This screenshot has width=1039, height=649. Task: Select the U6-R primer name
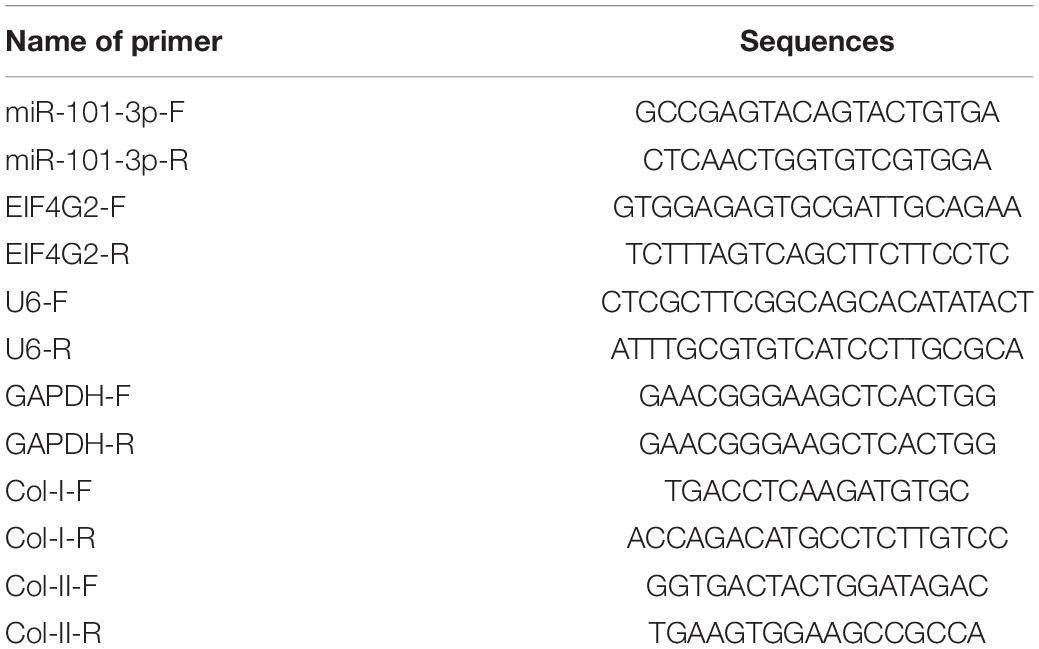[38, 349]
